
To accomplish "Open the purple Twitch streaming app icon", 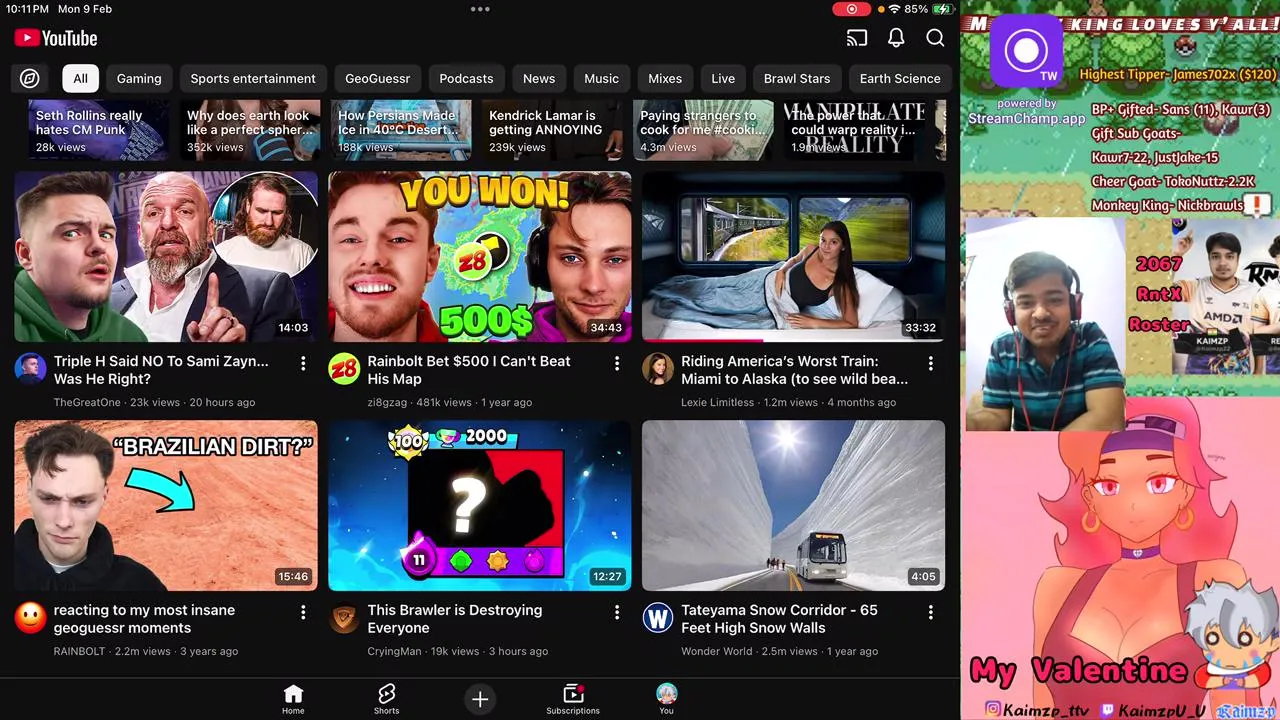I will point(1025,52).
